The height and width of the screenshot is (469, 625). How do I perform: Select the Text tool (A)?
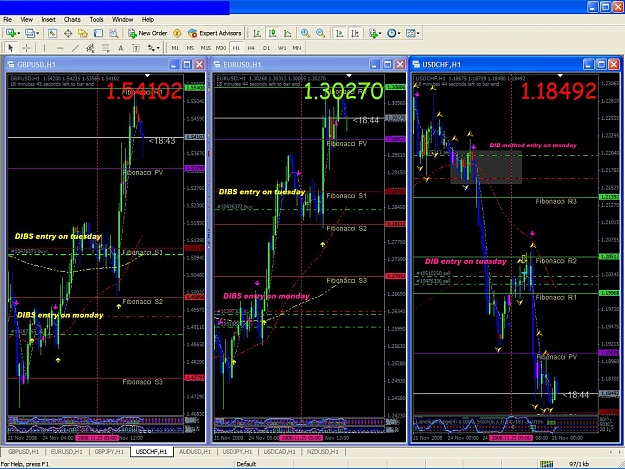[120, 48]
